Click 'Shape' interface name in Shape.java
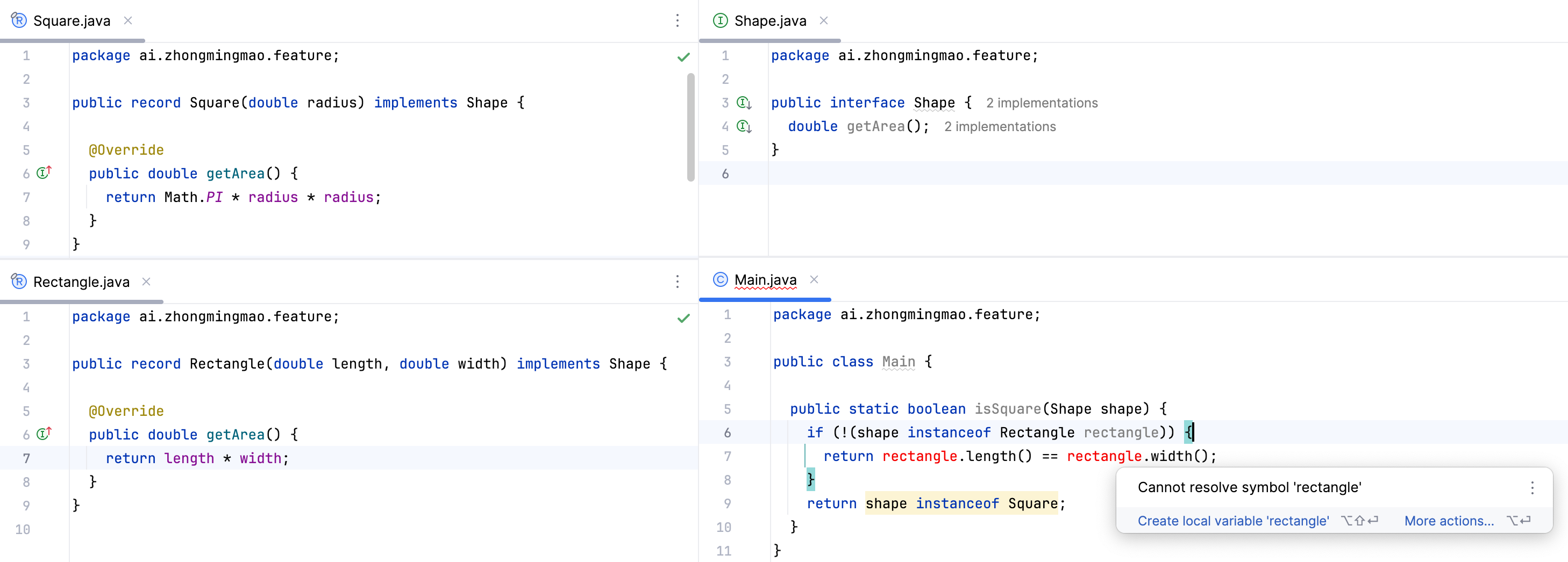This screenshot has width=1568, height=562. [933, 103]
